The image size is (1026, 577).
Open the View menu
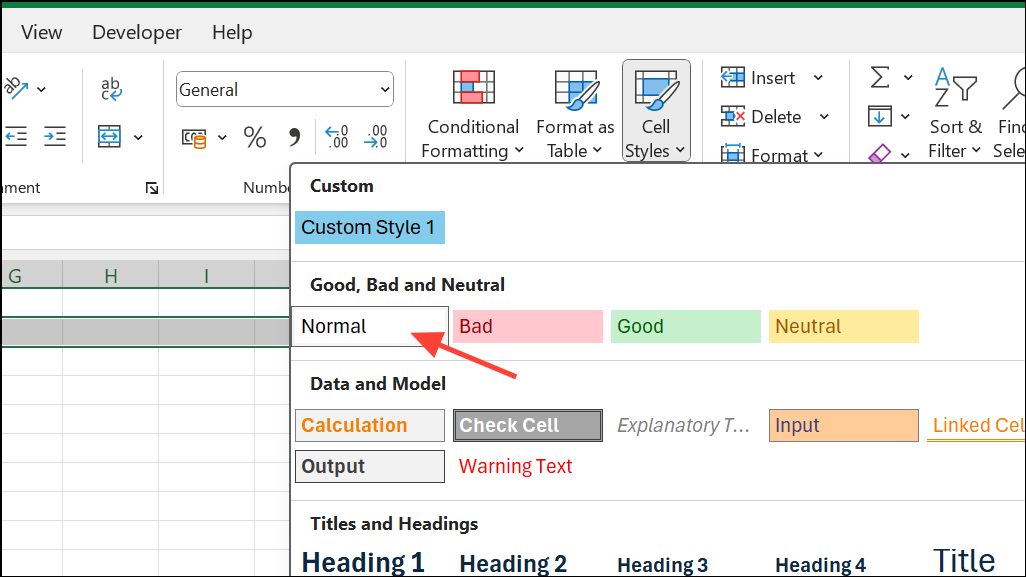pyautogui.click(x=40, y=32)
